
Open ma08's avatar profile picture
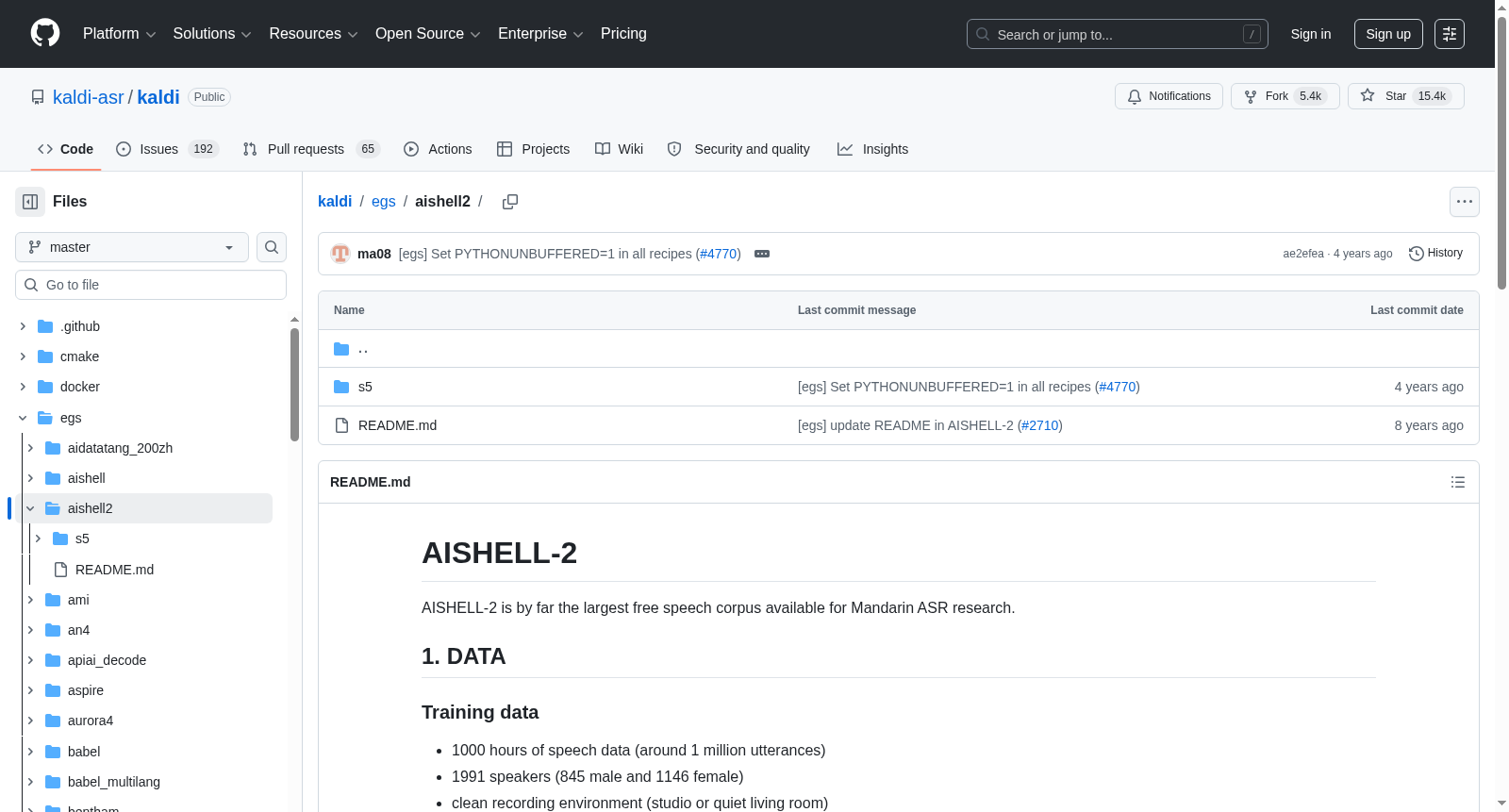point(340,254)
